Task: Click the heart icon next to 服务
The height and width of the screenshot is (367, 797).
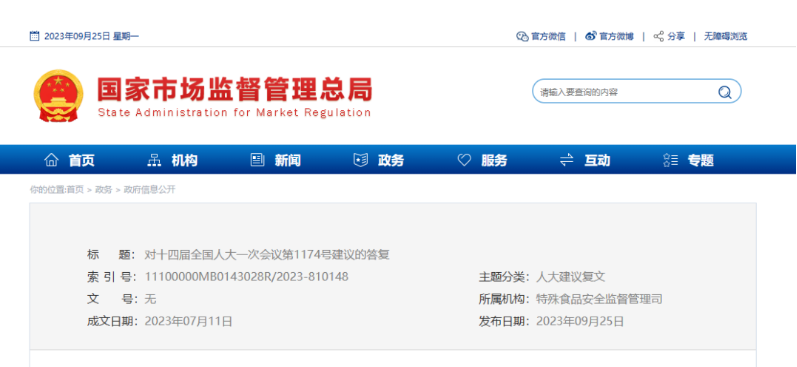Action: pos(464,161)
